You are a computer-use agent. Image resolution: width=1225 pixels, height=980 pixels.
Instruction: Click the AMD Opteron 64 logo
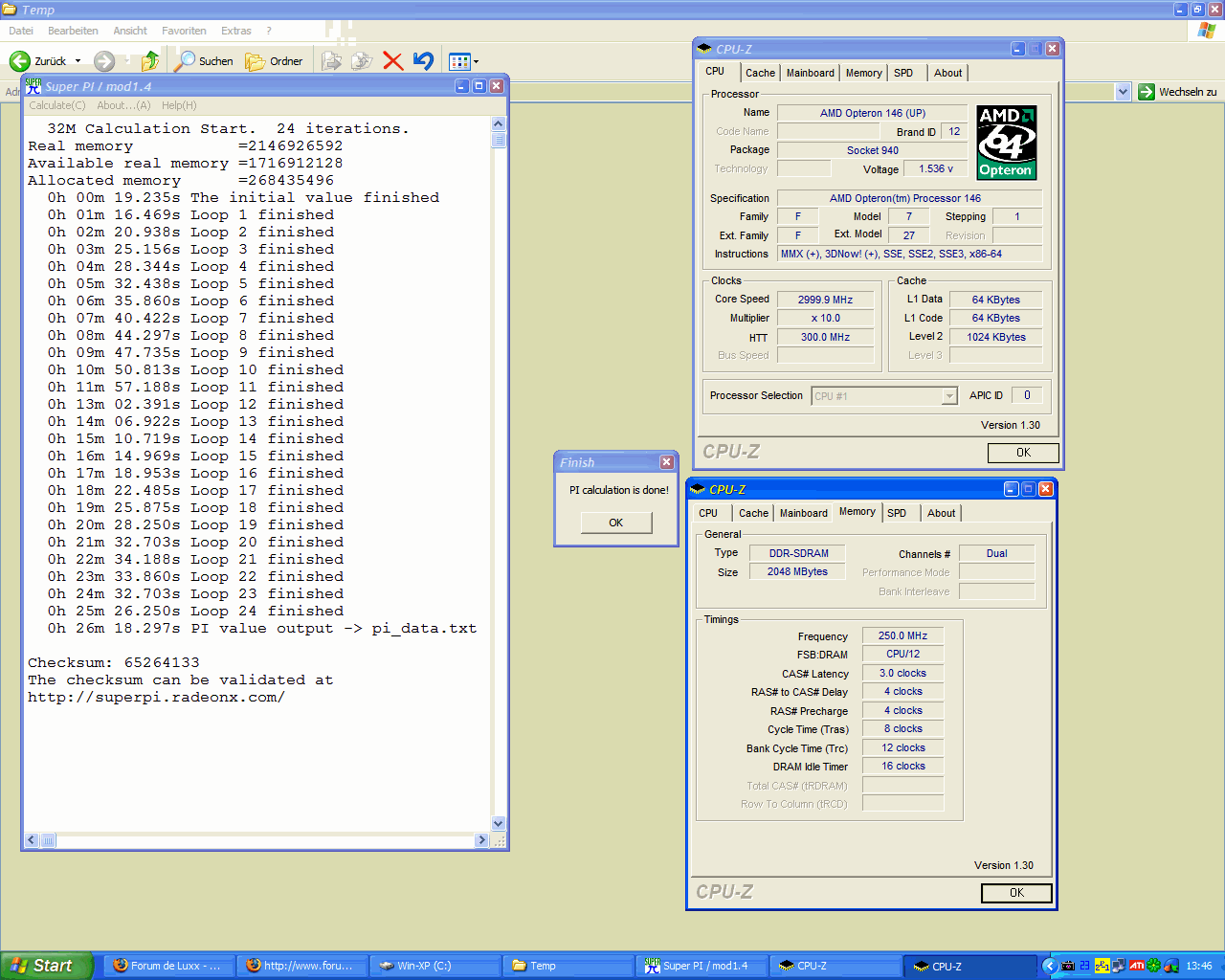[x=1007, y=143]
